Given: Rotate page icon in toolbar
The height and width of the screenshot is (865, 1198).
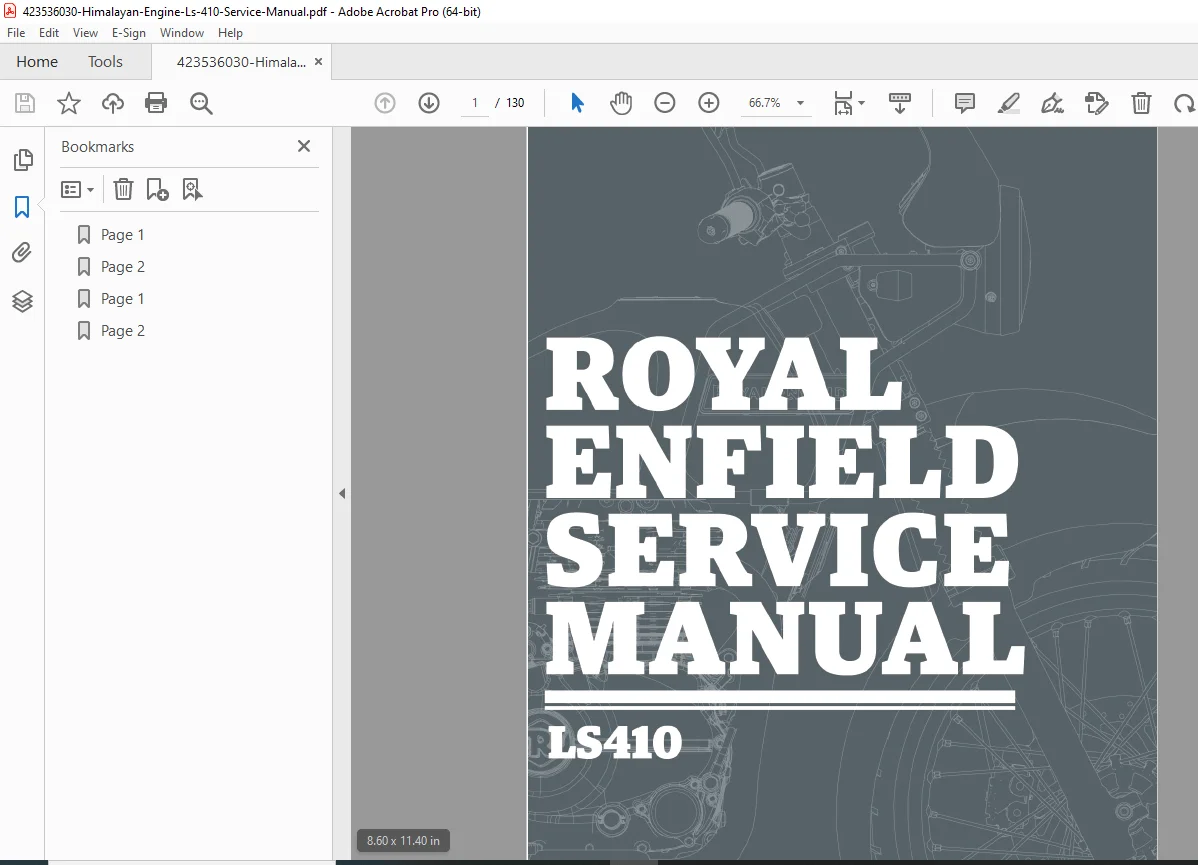Looking at the screenshot, I should pyautogui.click(x=1184, y=103).
